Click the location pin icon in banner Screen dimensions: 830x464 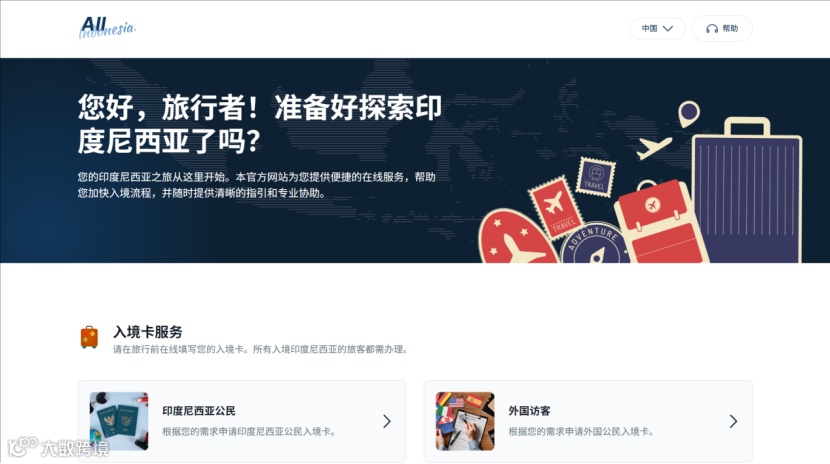[x=689, y=114]
